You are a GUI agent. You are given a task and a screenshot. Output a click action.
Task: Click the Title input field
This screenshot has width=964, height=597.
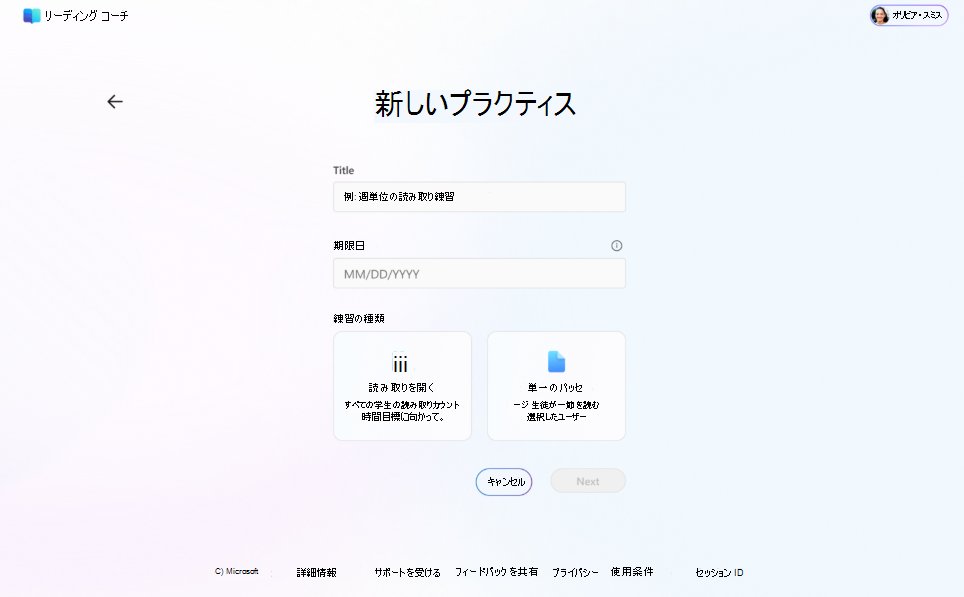click(x=479, y=197)
